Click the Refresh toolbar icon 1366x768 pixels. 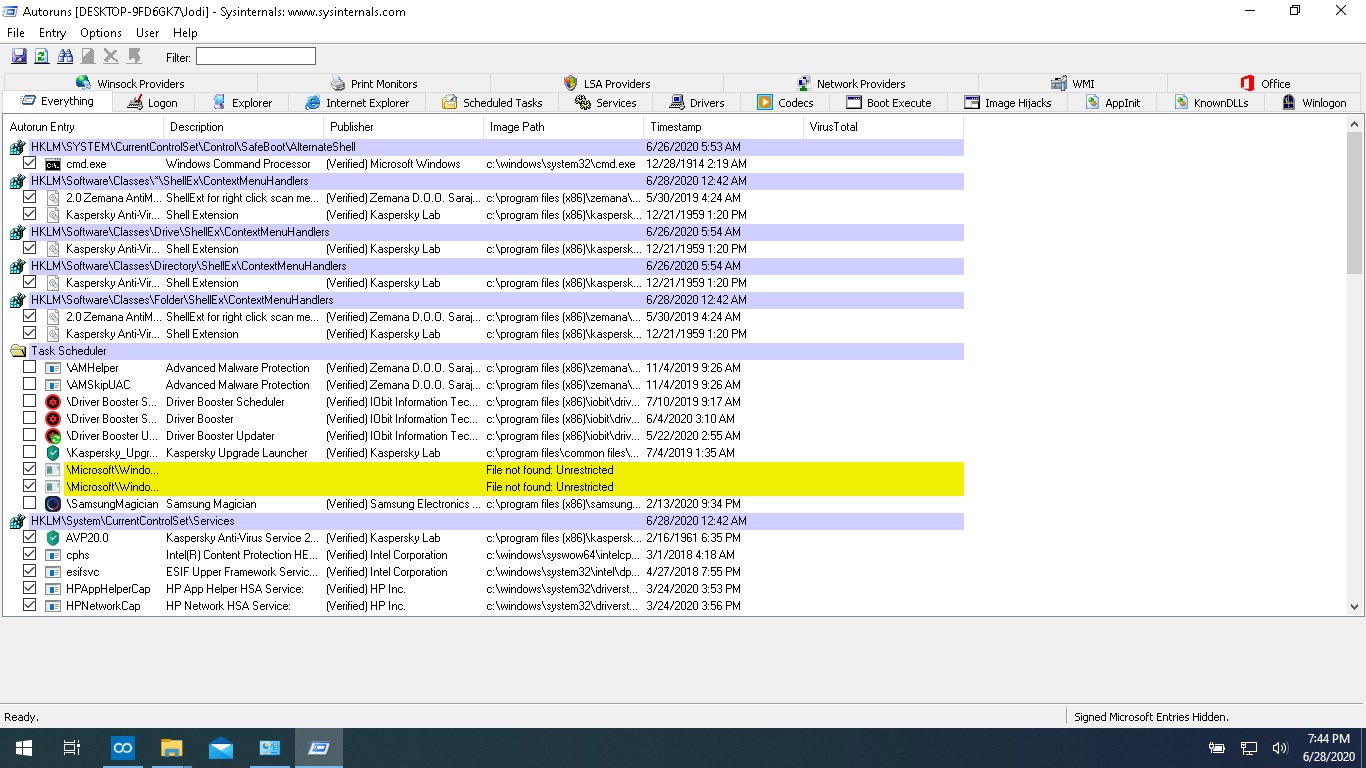click(x=42, y=57)
